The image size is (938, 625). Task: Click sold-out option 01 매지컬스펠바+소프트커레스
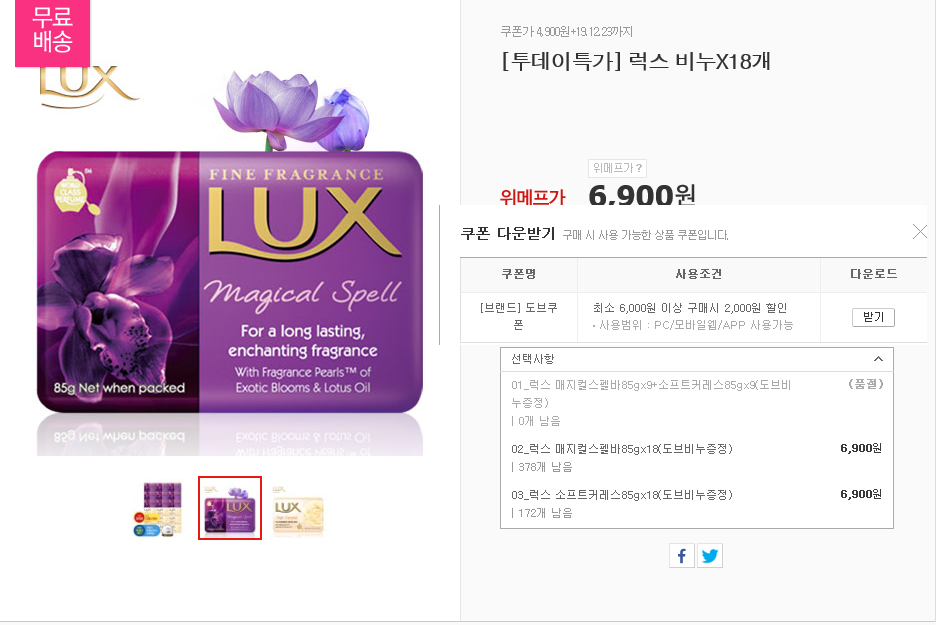[697, 402]
